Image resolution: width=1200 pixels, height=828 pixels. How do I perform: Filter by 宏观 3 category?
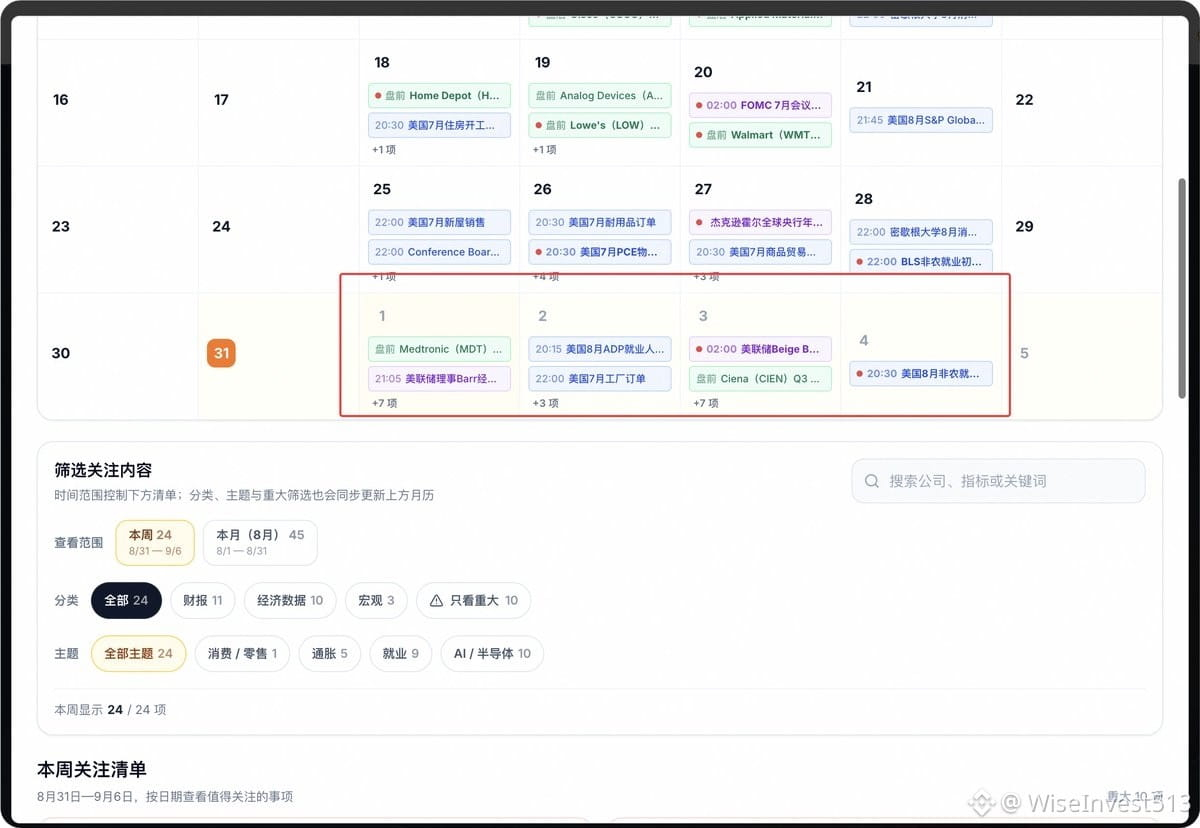pyautogui.click(x=376, y=601)
